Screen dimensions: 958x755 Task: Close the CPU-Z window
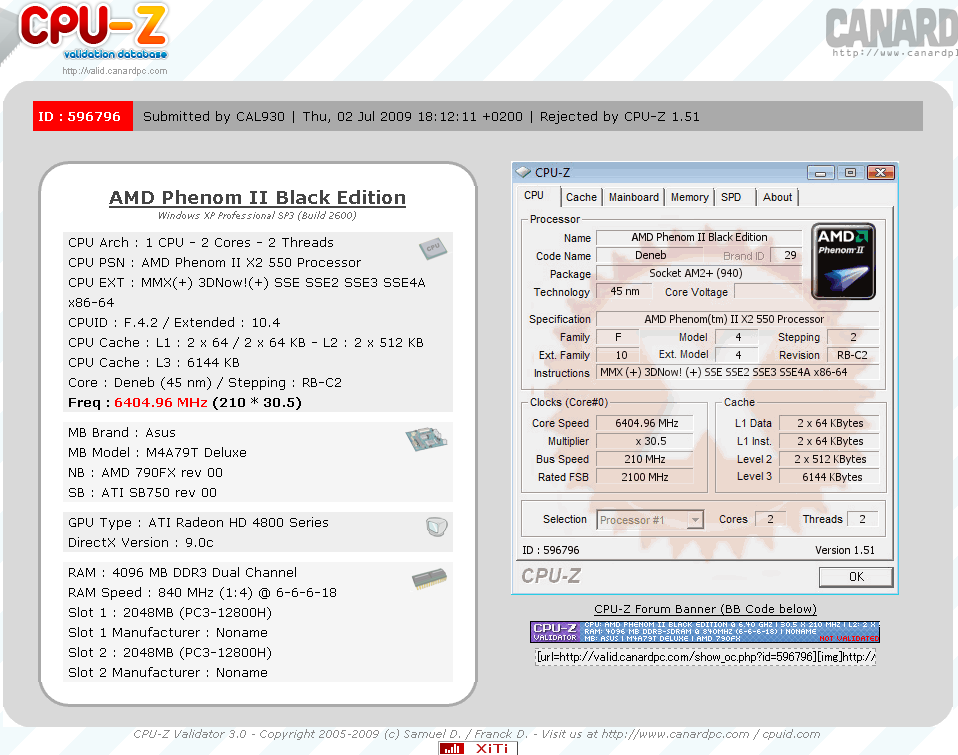tap(880, 173)
